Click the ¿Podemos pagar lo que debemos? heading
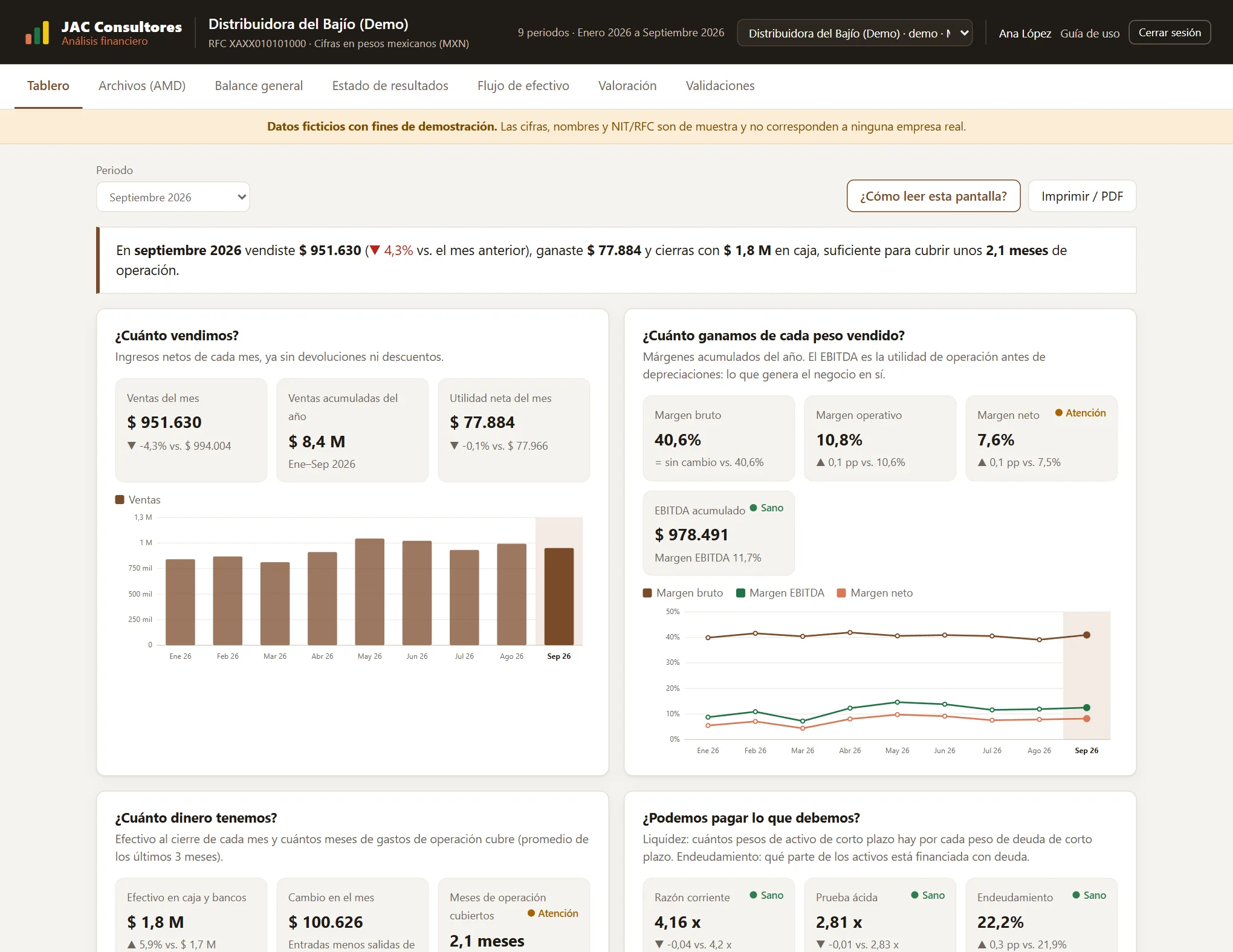1233x952 pixels. pyautogui.click(x=751, y=818)
